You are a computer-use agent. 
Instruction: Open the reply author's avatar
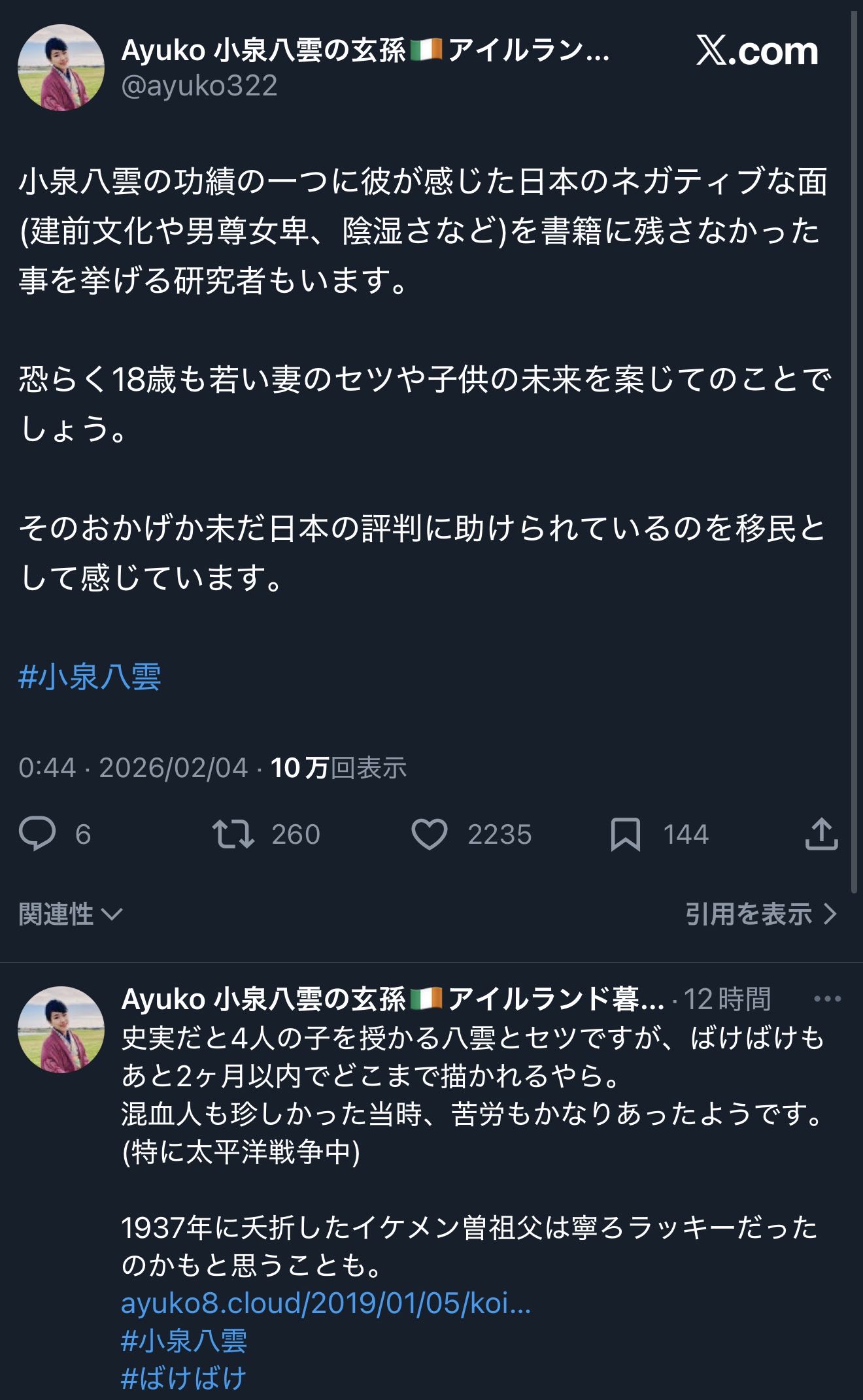pyautogui.click(x=61, y=1029)
